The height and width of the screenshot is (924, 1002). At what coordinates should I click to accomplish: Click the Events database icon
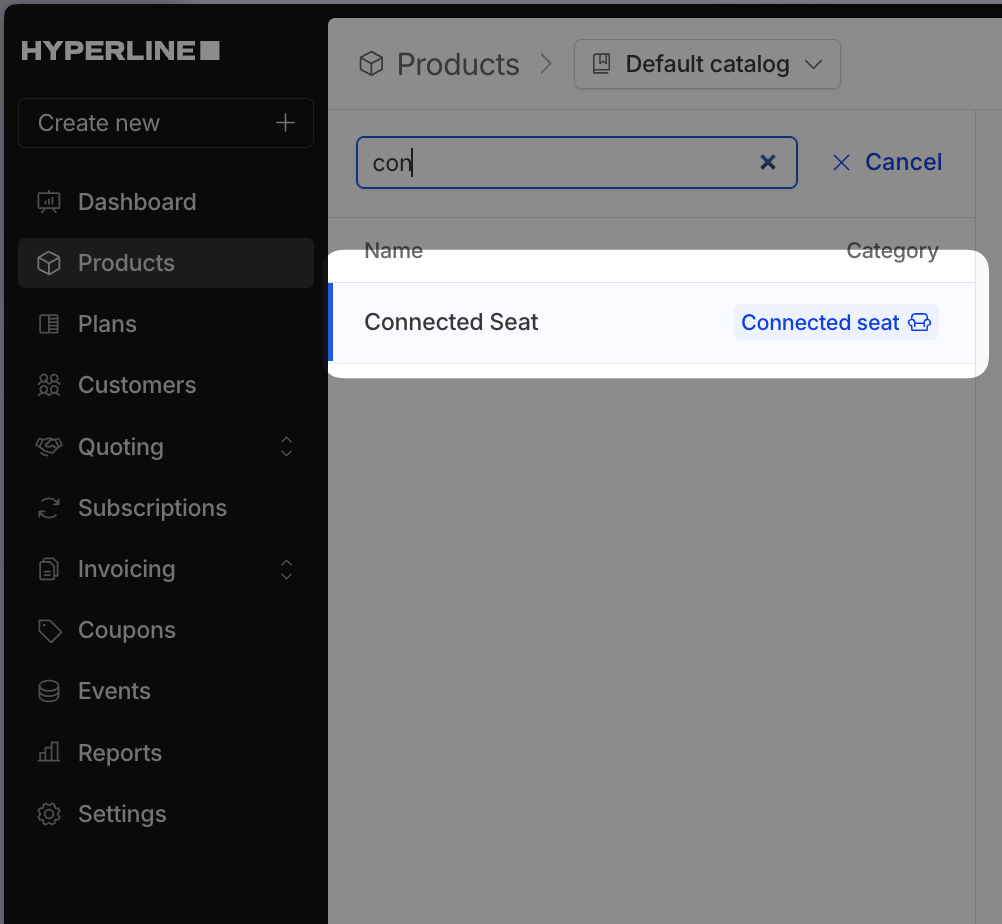pos(49,691)
